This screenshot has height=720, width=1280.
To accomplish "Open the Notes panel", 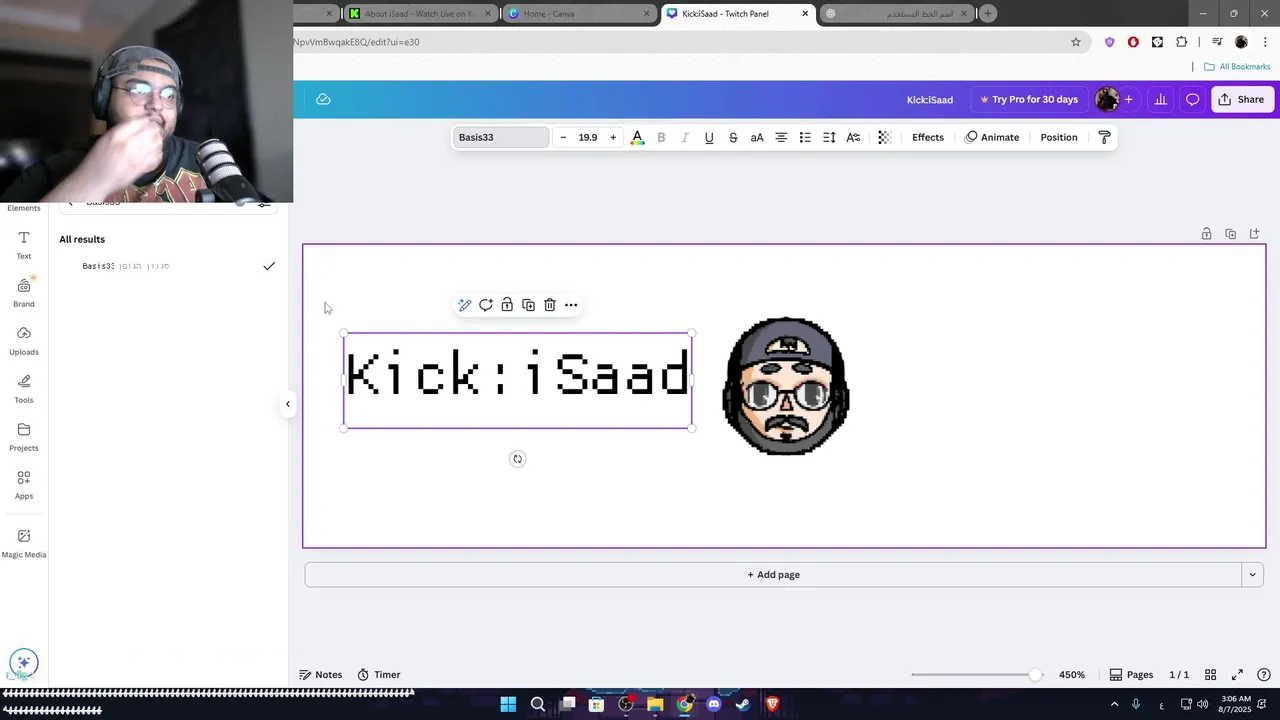I will (x=321, y=675).
